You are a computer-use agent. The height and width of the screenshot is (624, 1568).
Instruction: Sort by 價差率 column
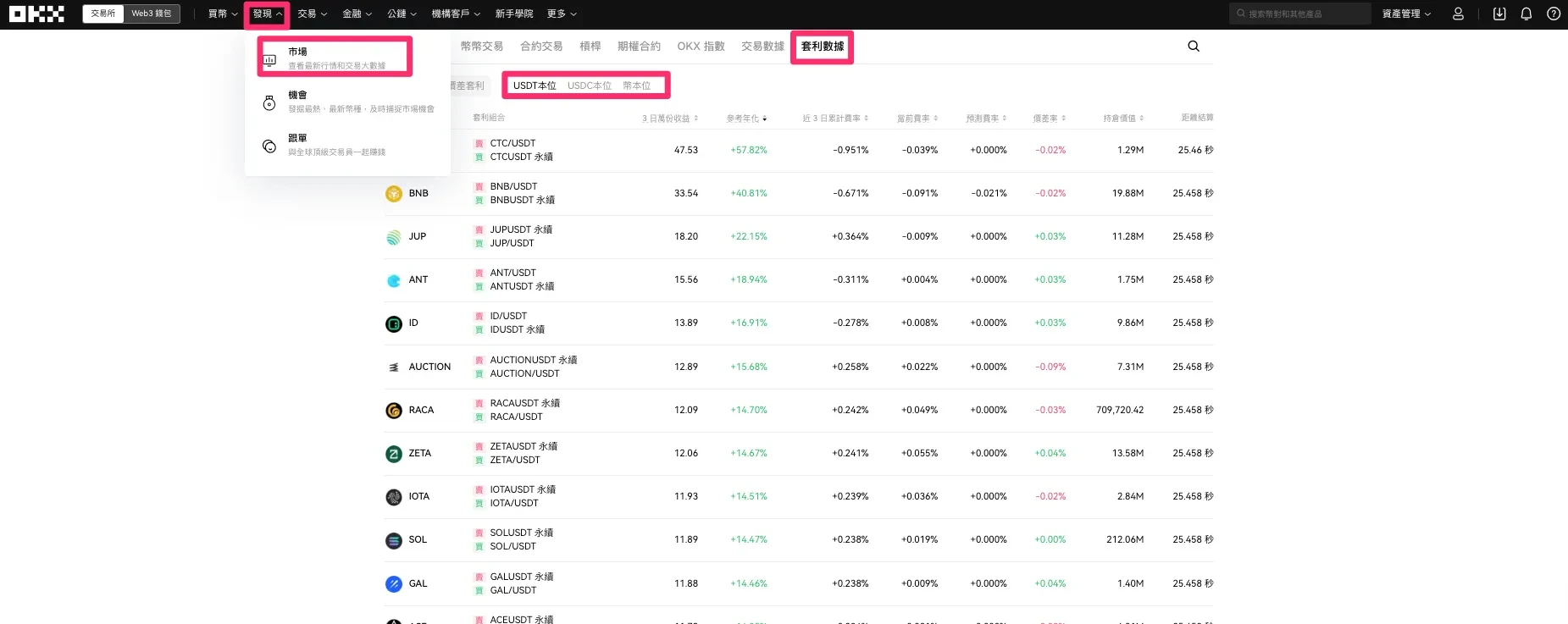pyautogui.click(x=1050, y=119)
